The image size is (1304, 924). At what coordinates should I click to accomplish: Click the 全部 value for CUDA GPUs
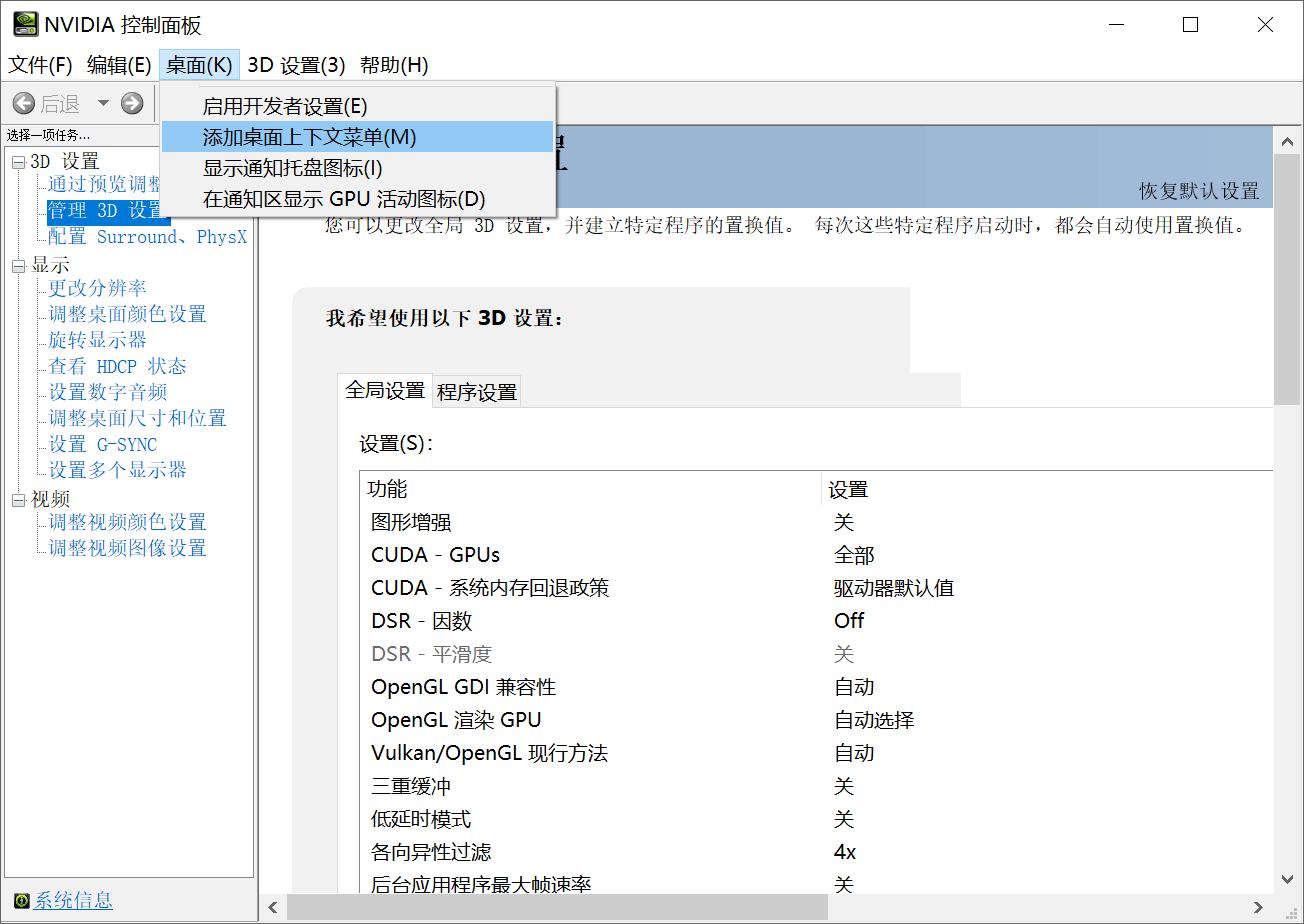[854, 555]
